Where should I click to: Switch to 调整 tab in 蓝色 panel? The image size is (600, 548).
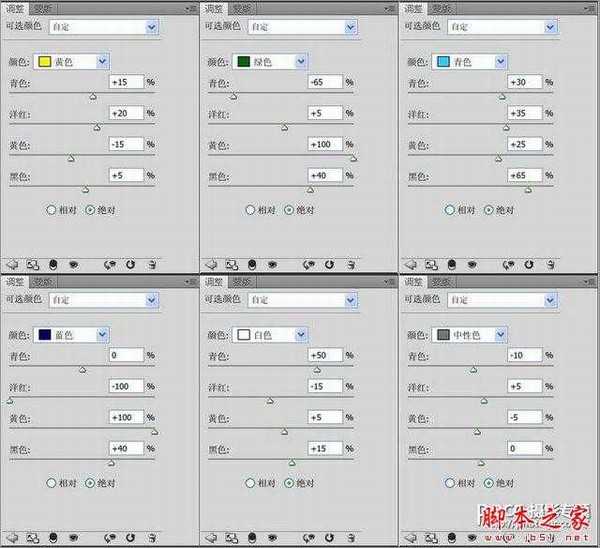click(15, 282)
